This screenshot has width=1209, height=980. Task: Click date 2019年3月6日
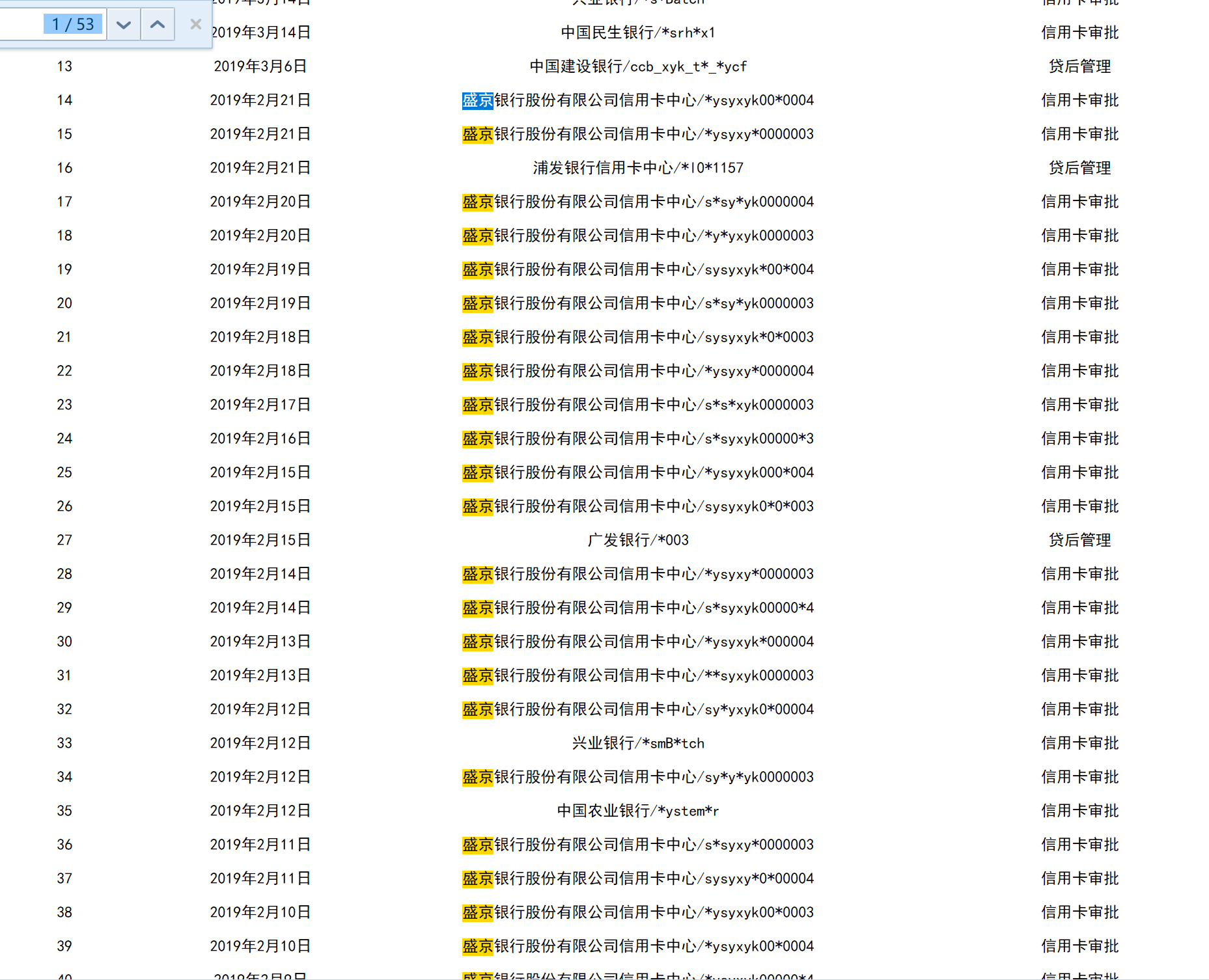(x=260, y=66)
